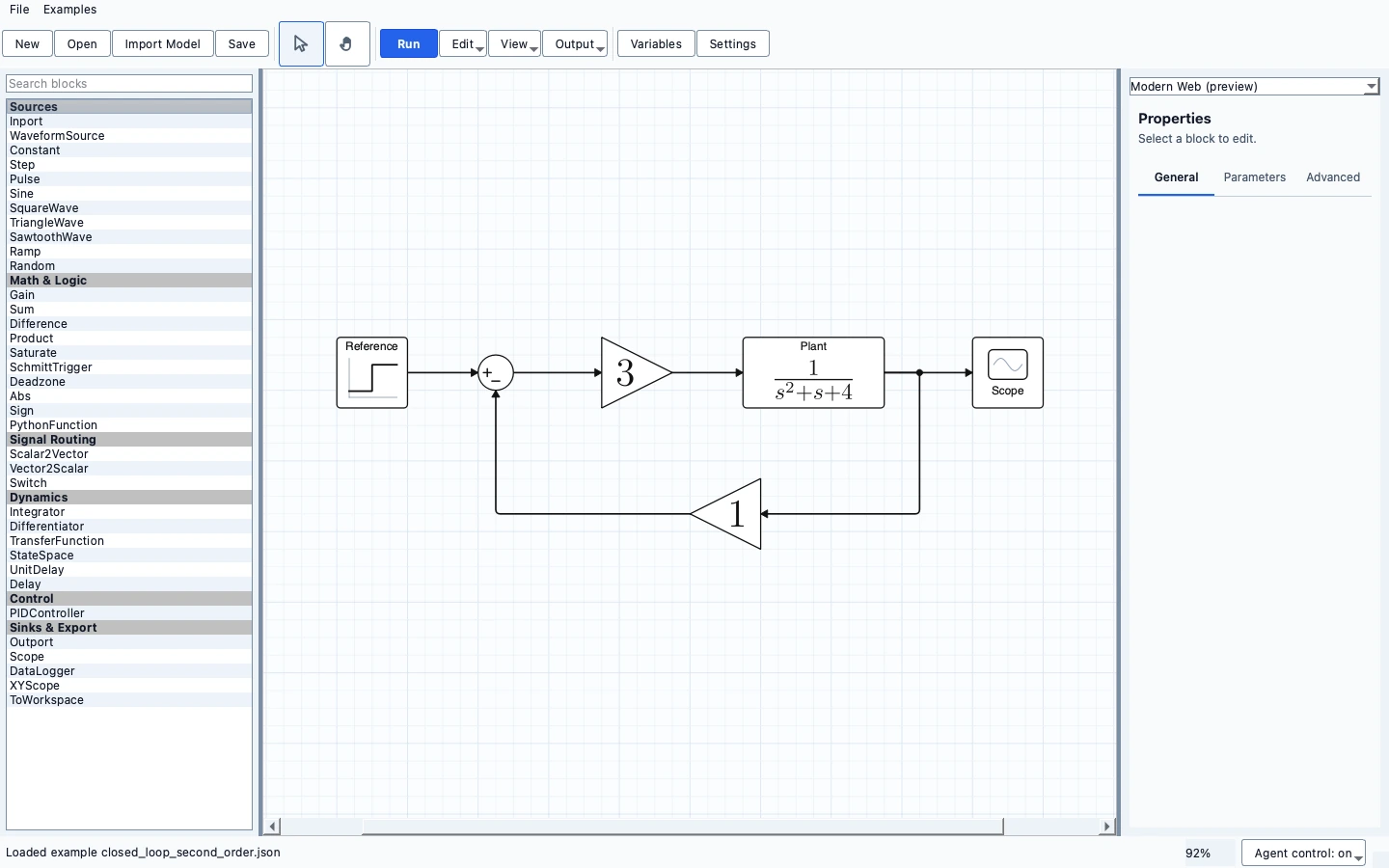Select the hand pan tool
The height and width of the screenshot is (868, 1389).
(x=347, y=44)
